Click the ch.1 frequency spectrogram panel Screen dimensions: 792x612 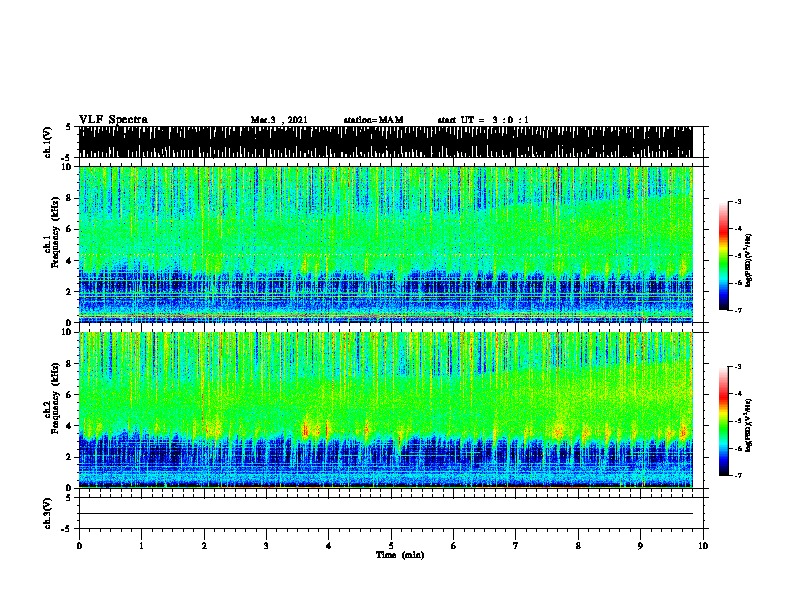[385, 244]
